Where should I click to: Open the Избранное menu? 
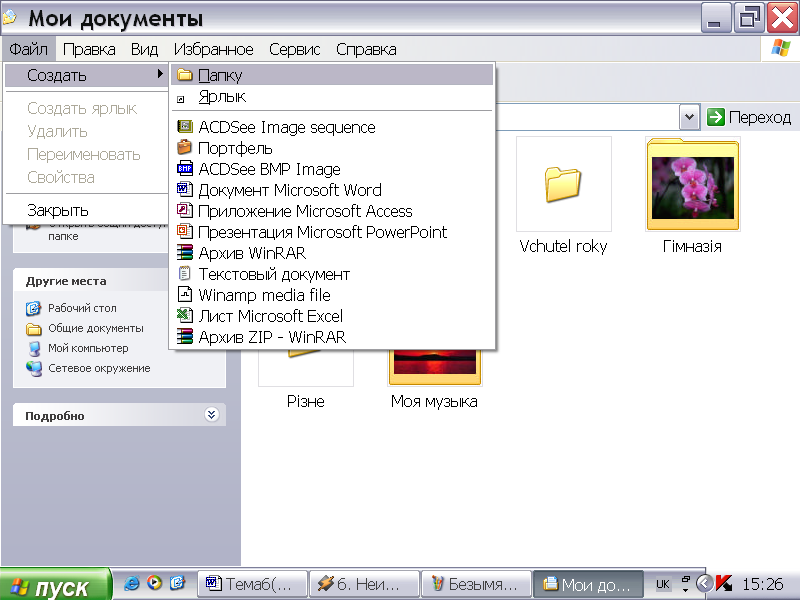pos(213,49)
